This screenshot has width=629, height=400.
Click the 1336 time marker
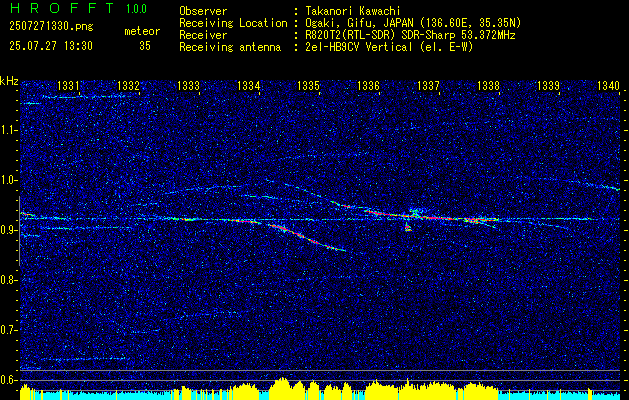click(368, 85)
